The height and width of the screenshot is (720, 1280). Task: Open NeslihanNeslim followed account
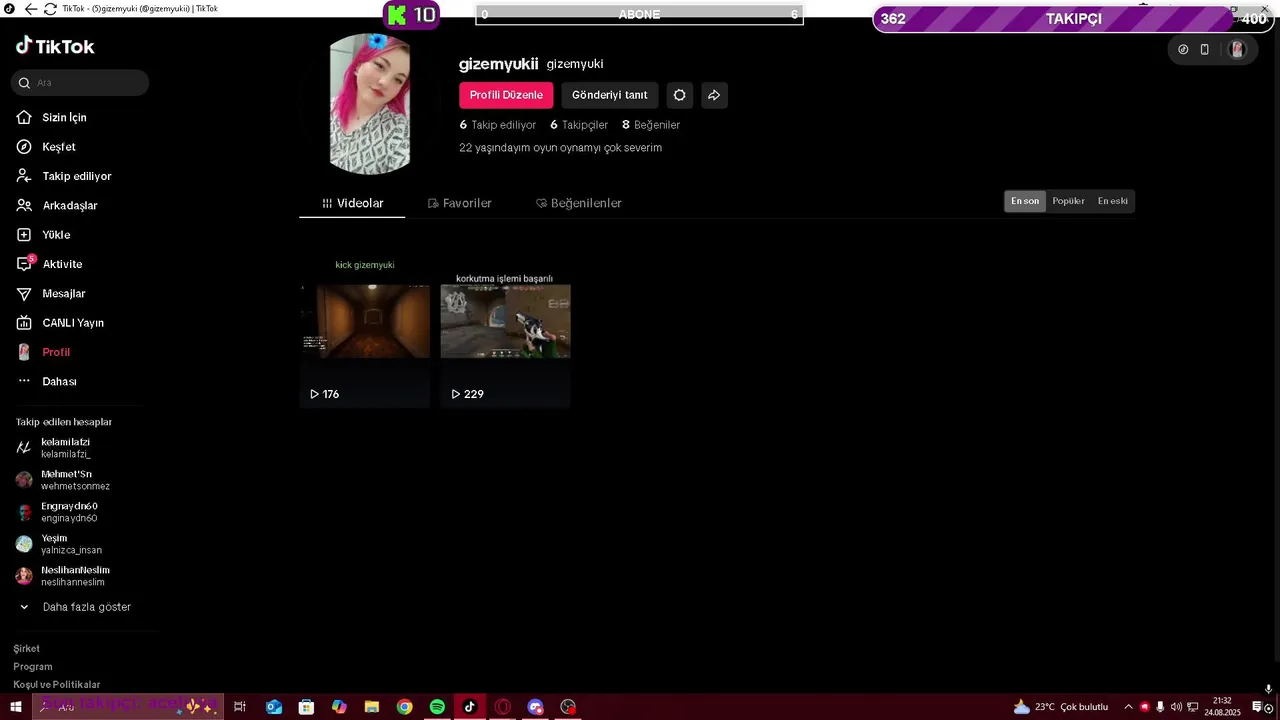click(x=65, y=576)
